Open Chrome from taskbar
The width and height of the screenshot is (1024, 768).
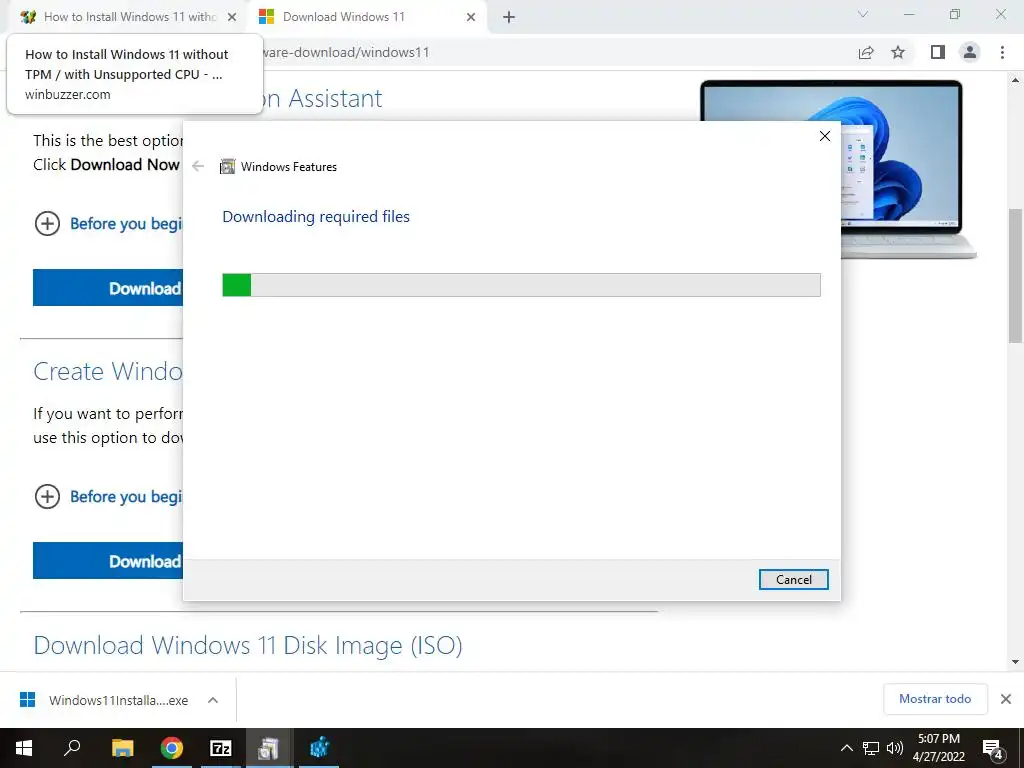[172, 748]
